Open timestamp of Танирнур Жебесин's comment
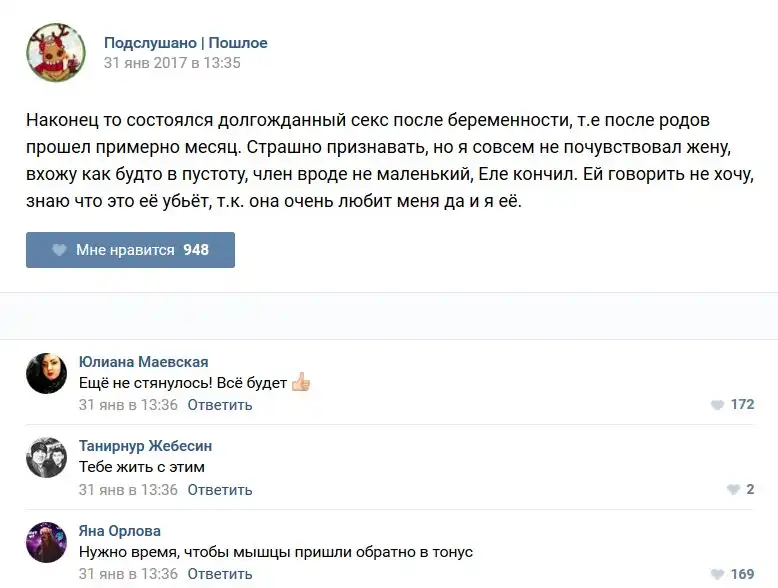The image size is (778, 588). [x=128, y=490]
